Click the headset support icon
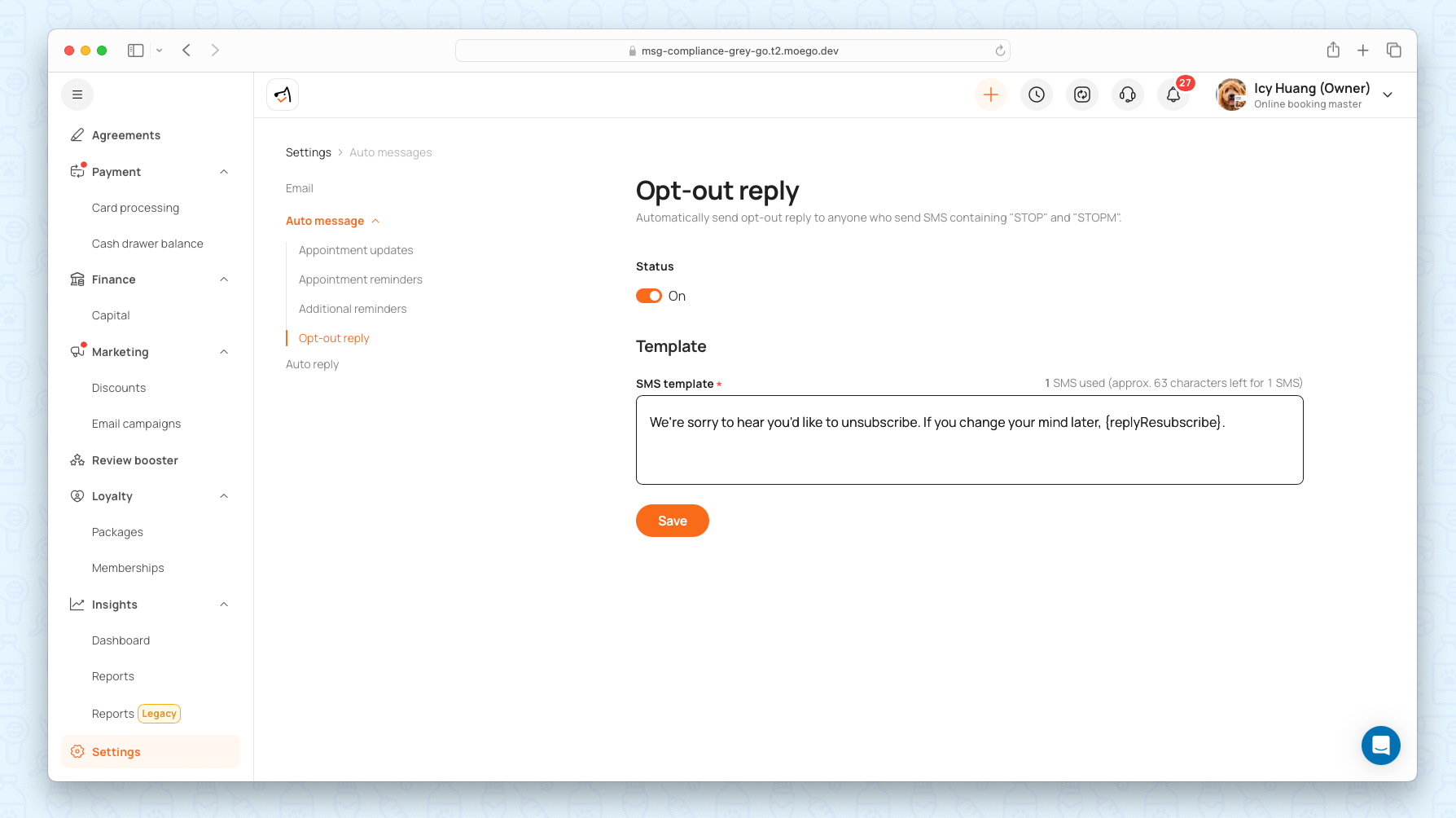Viewport: 1456px width, 818px height. [x=1127, y=95]
